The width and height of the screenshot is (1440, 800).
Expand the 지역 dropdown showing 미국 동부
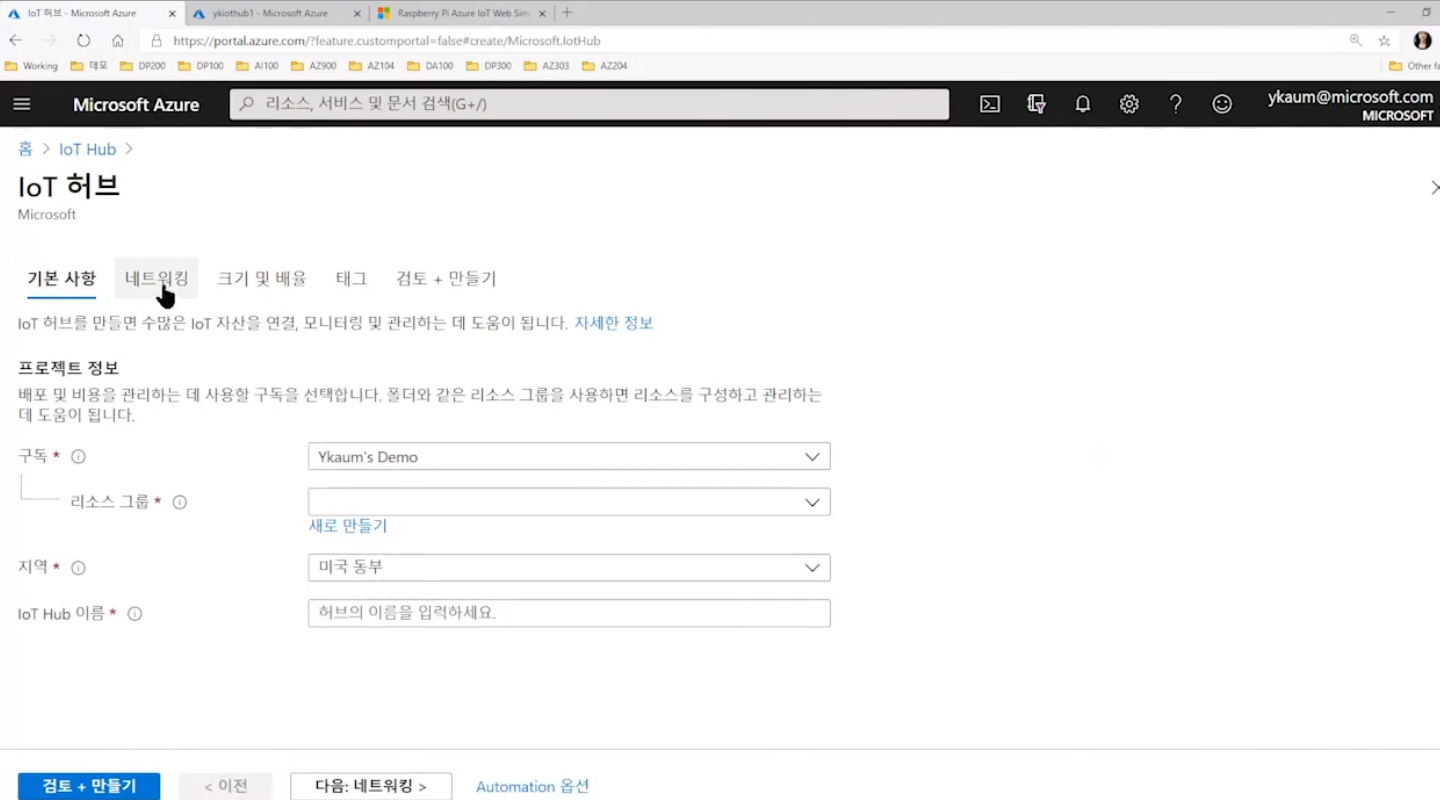click(569, 567)
